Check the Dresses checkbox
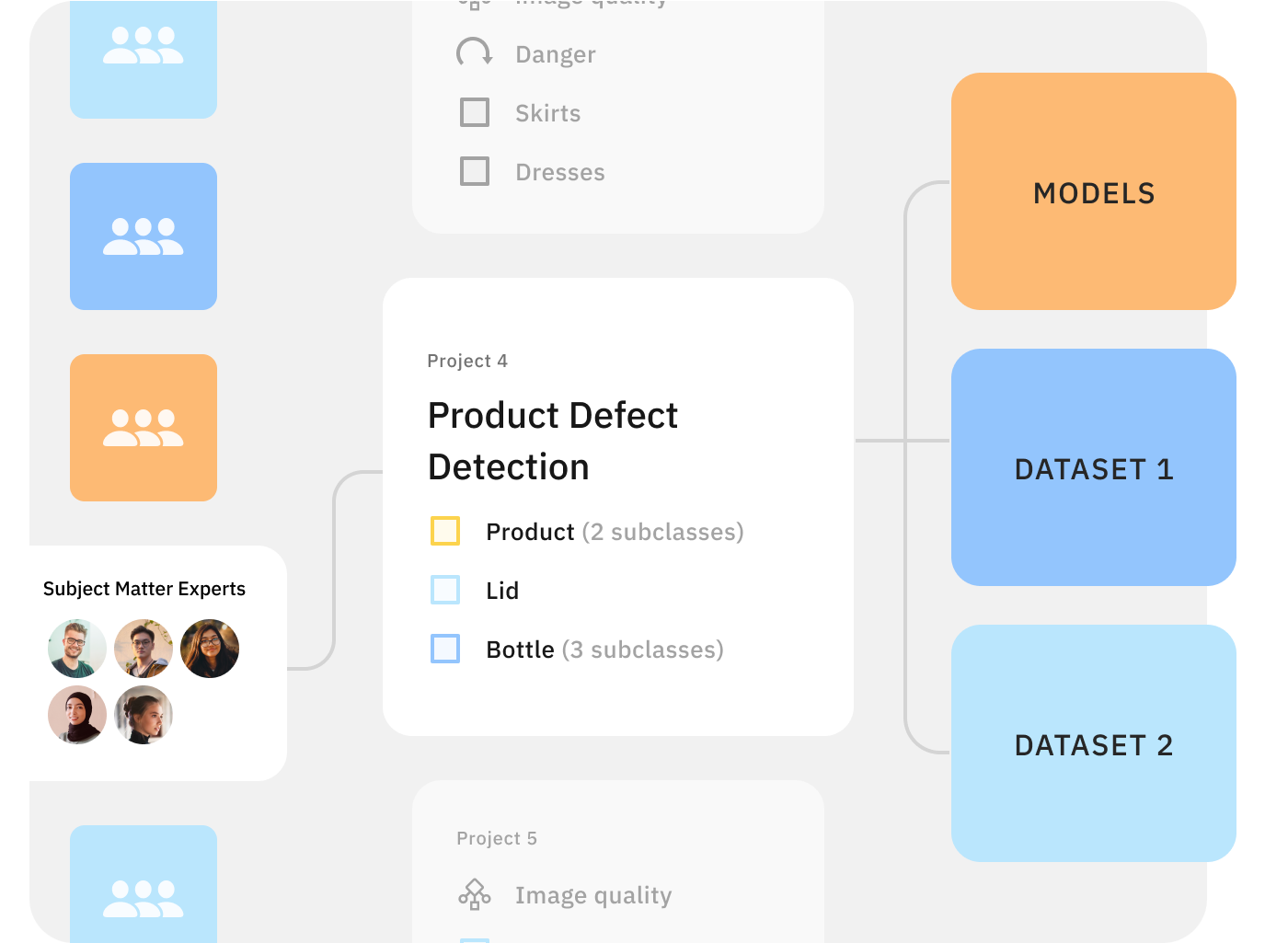The image size is (1288, 943). [x=474, y=171]
